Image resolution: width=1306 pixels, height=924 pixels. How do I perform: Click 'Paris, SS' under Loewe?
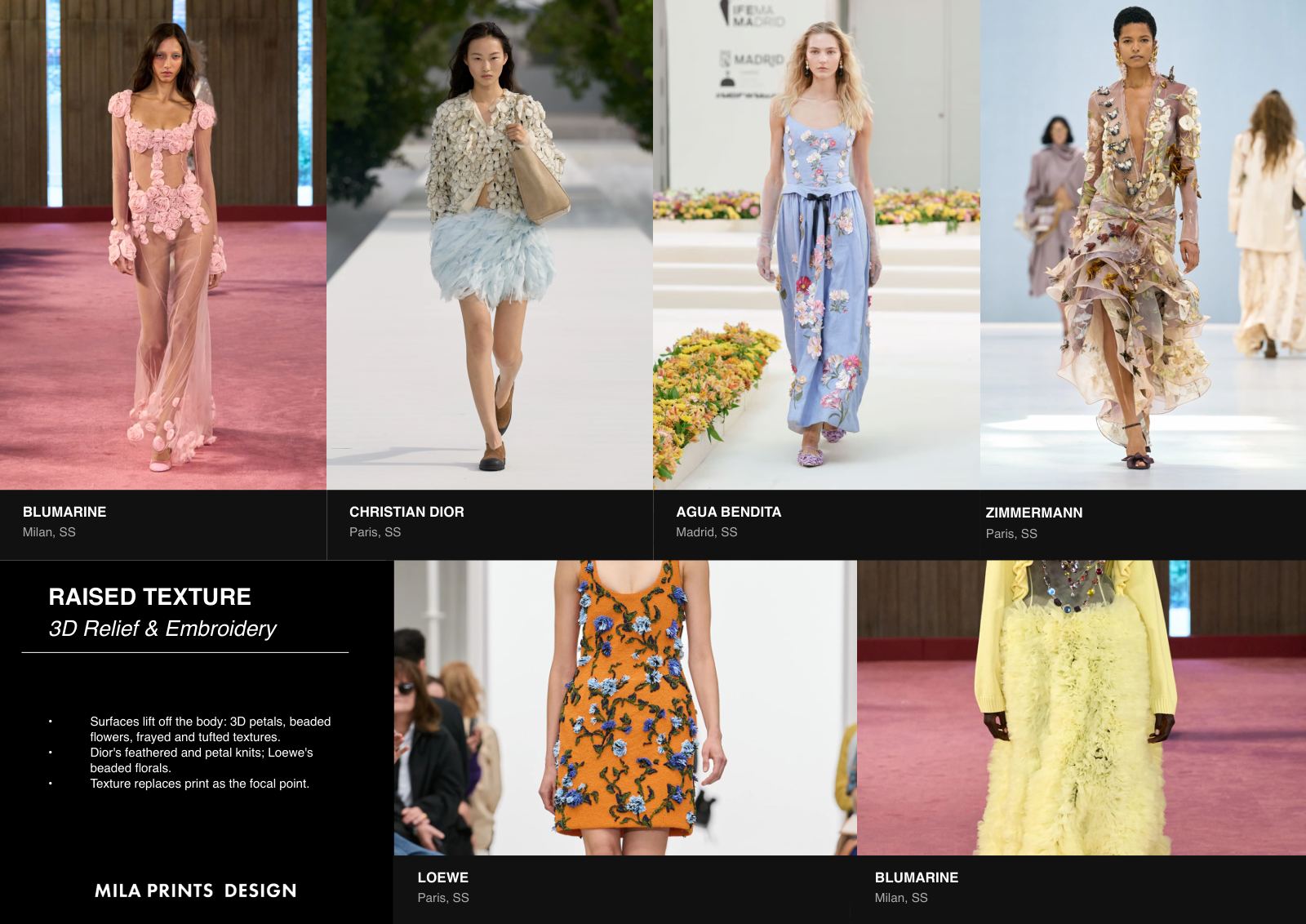[443, 898]
